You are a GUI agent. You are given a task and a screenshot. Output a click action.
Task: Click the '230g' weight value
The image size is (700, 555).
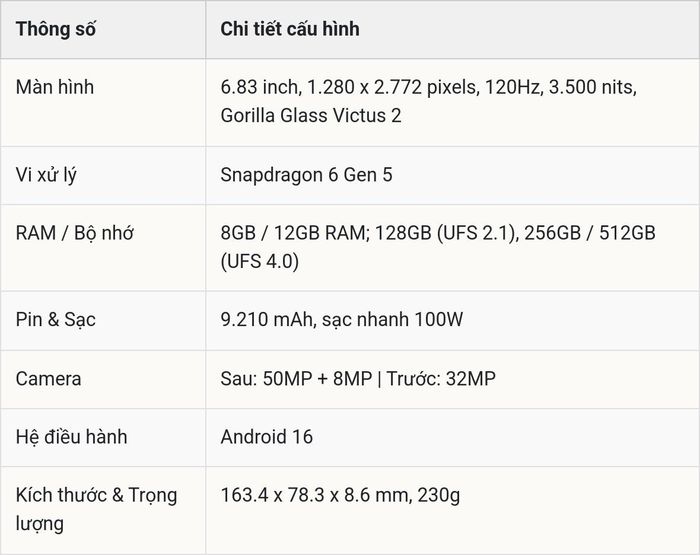pyautogui.click(x=439, y=495)
